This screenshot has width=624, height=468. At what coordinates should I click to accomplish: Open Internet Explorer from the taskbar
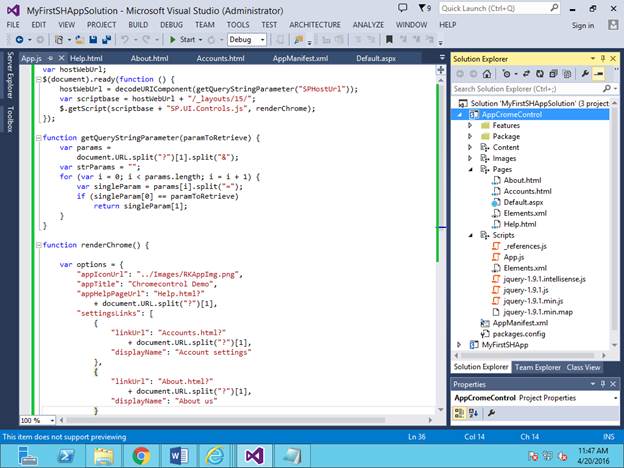click(x=215, y=456)
